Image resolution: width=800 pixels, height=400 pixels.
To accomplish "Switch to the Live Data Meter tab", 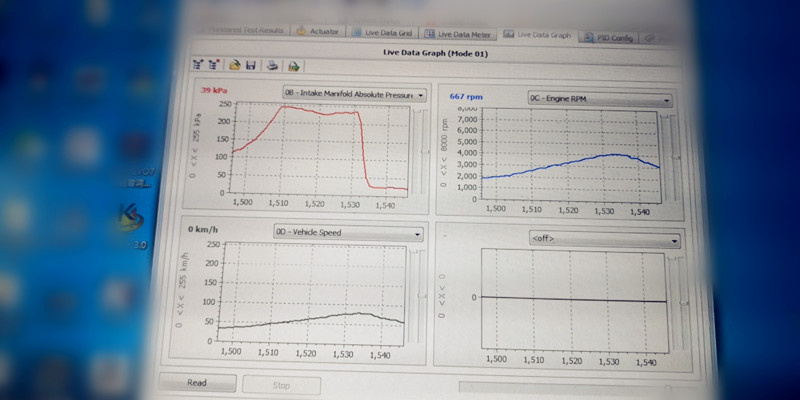I will [459, 34].
